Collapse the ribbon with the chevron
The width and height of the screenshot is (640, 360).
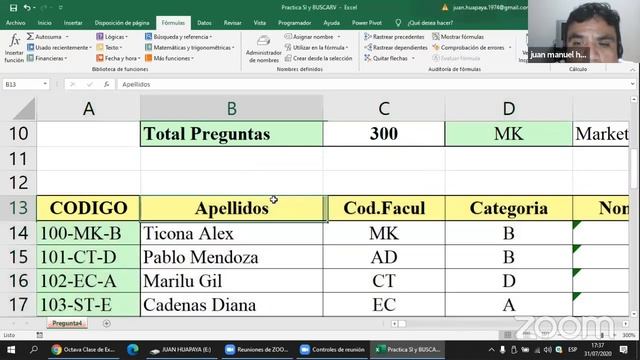tap(632, 69)
